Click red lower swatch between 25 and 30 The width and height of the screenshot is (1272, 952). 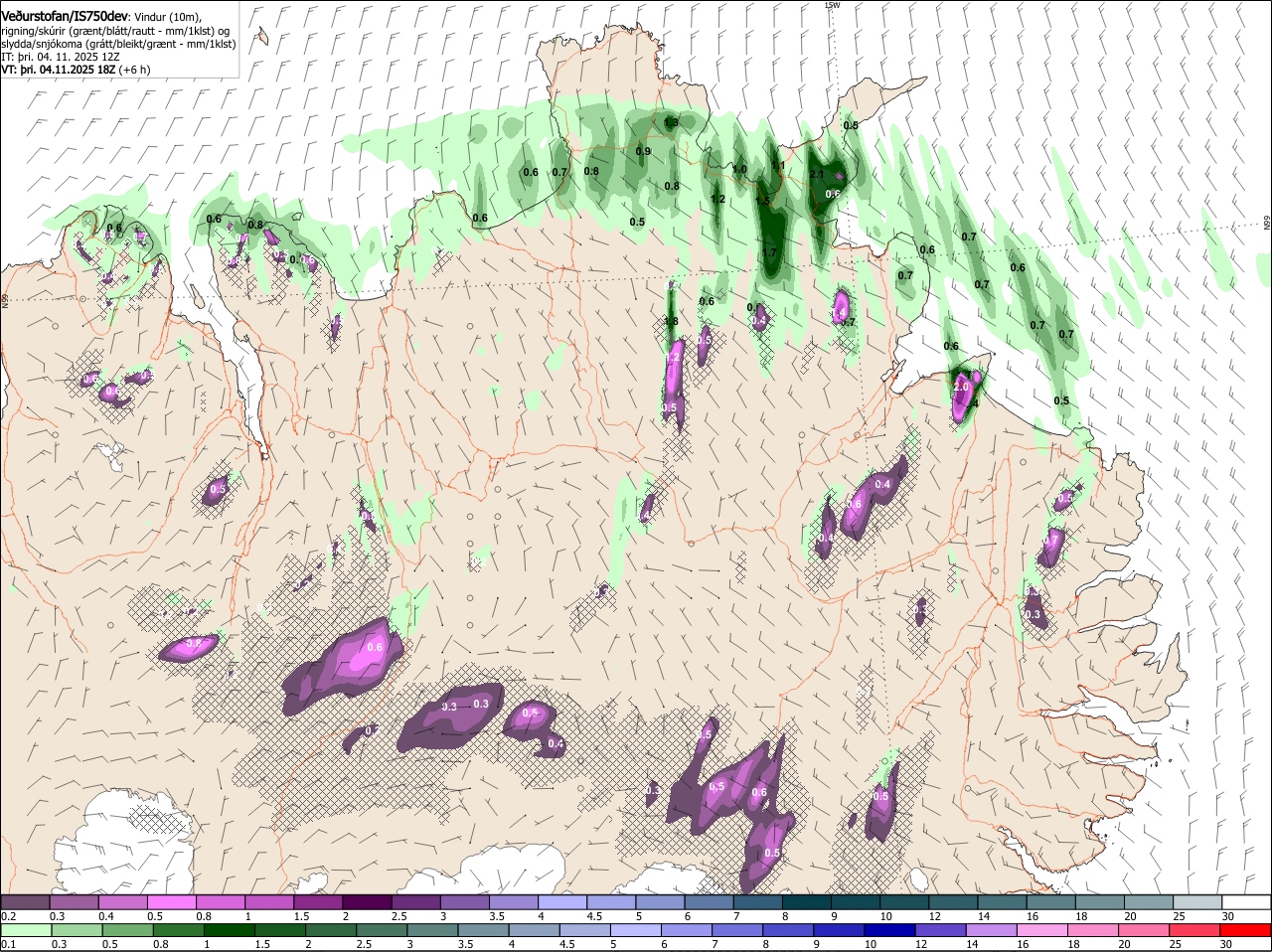(1196, 930)
